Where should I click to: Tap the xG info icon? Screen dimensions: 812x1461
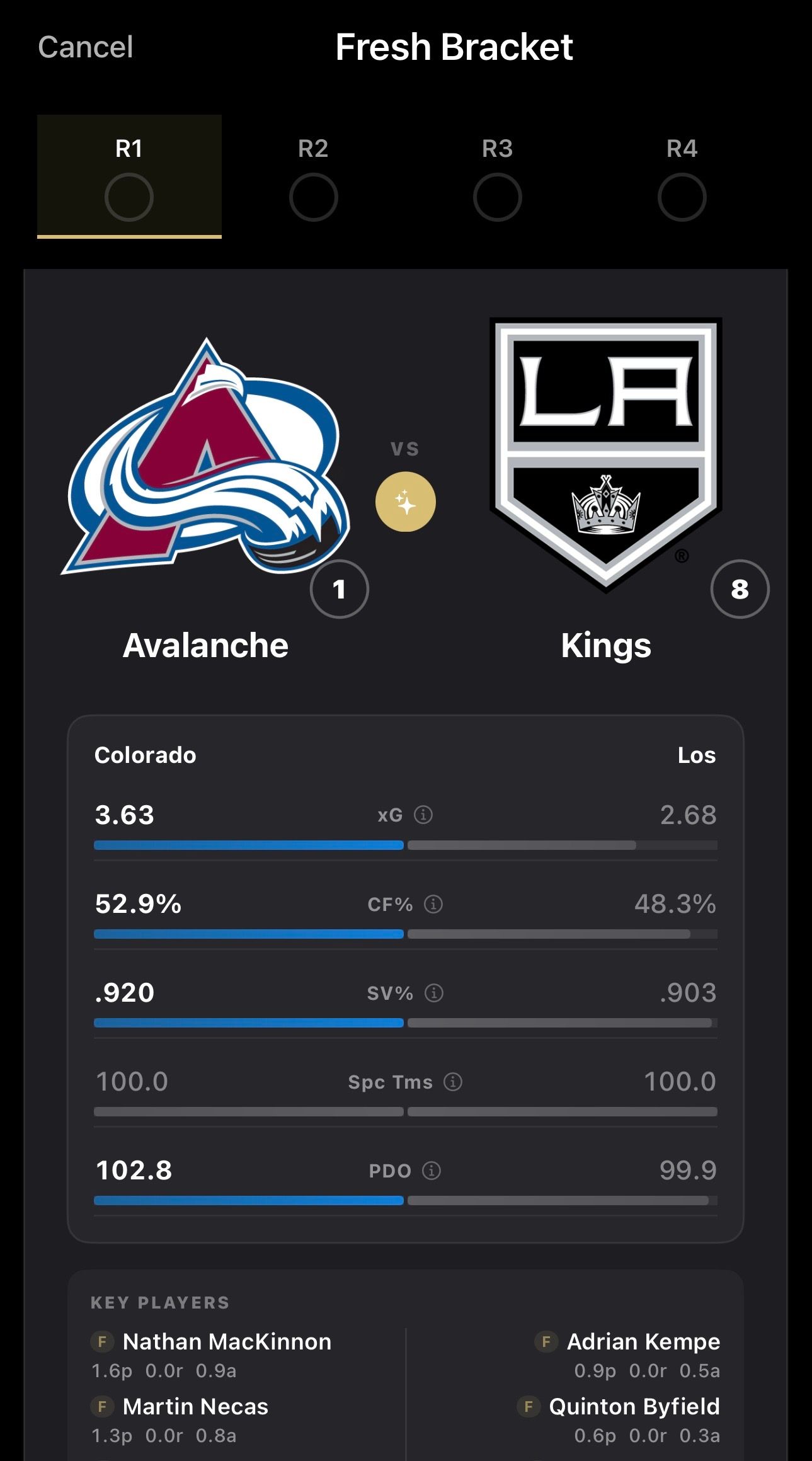423,815
